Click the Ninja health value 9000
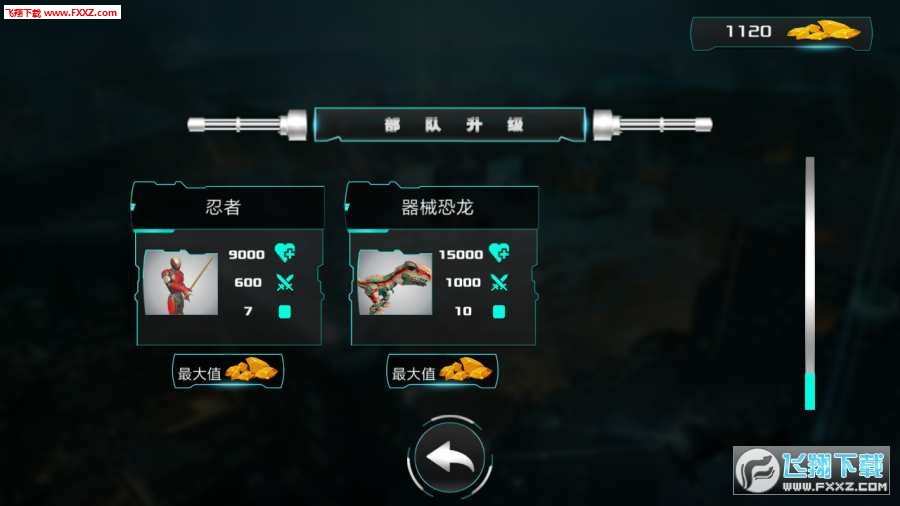This screenshot has height=506, width=900. tap(247, 254)
